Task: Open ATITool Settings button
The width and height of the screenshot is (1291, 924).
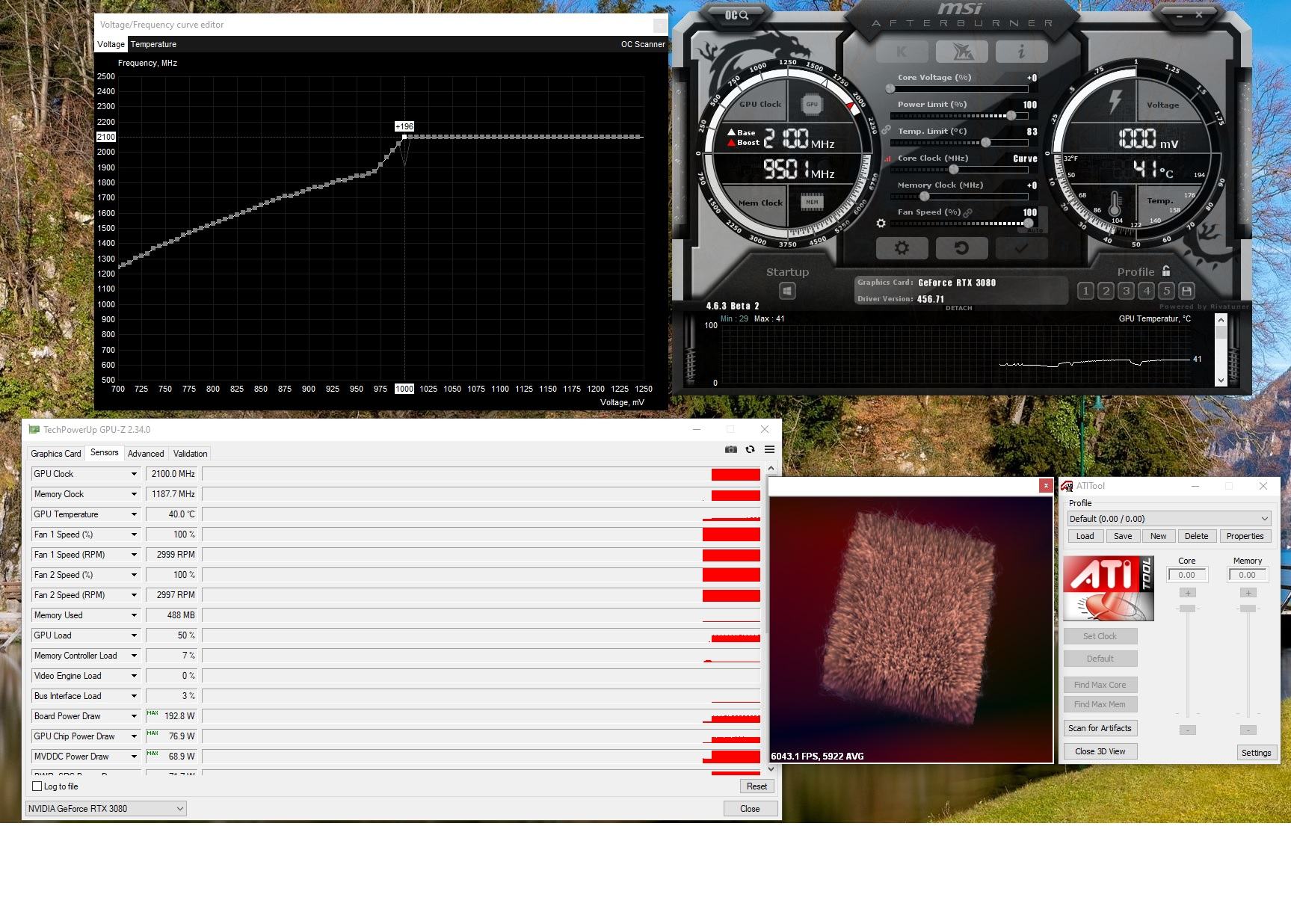Action: (x=1256, y=753)
